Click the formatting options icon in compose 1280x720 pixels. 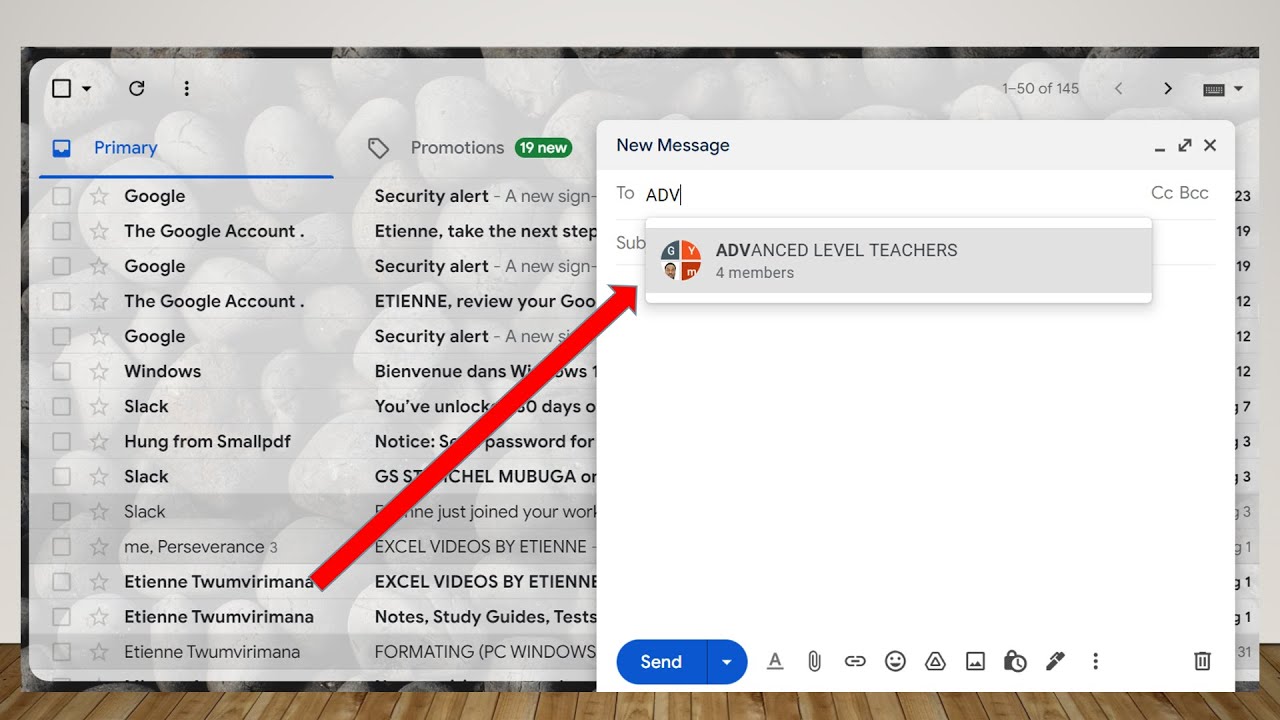point(775,661)
